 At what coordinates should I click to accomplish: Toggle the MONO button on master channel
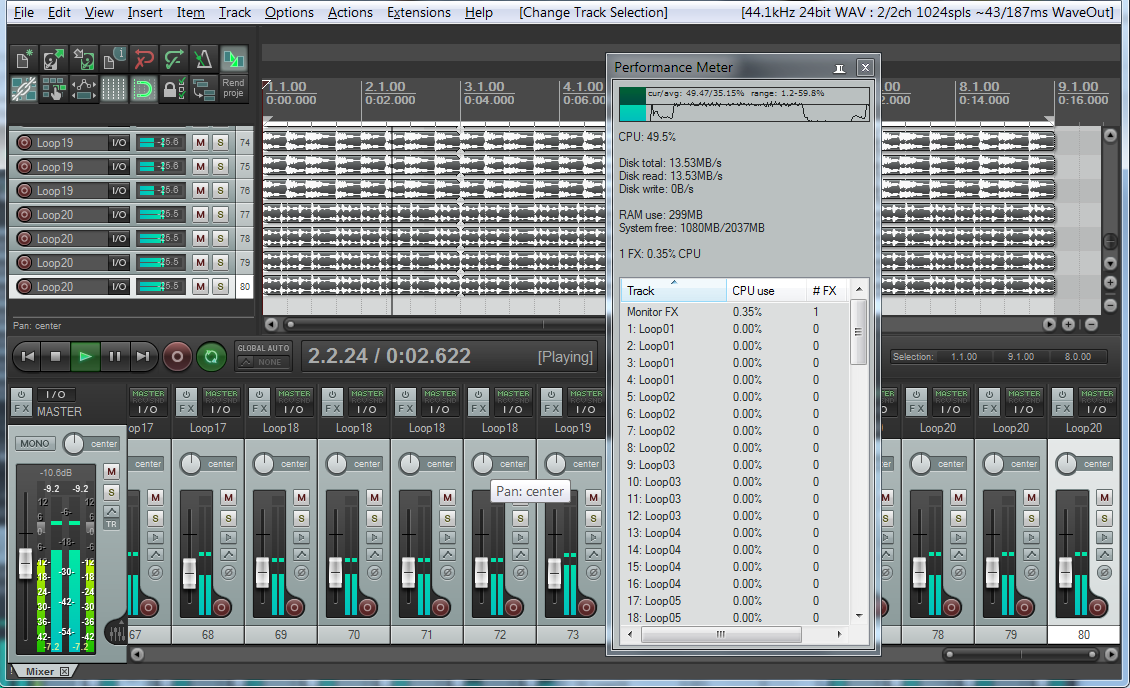[x=35, y=443]
